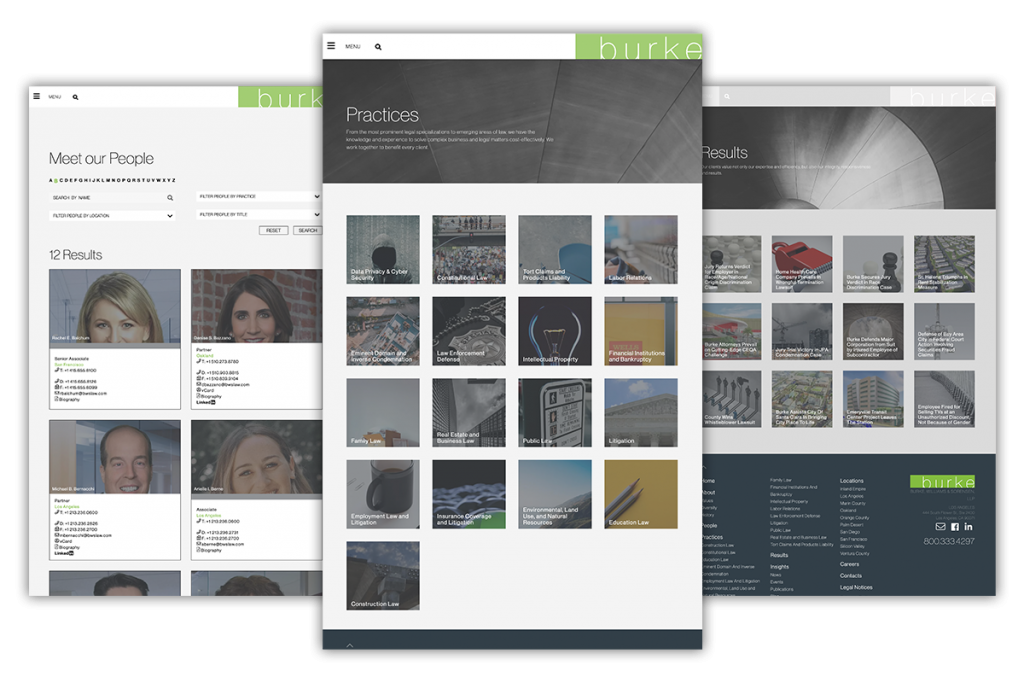Open the Filter People by Title dropdown

258,215
